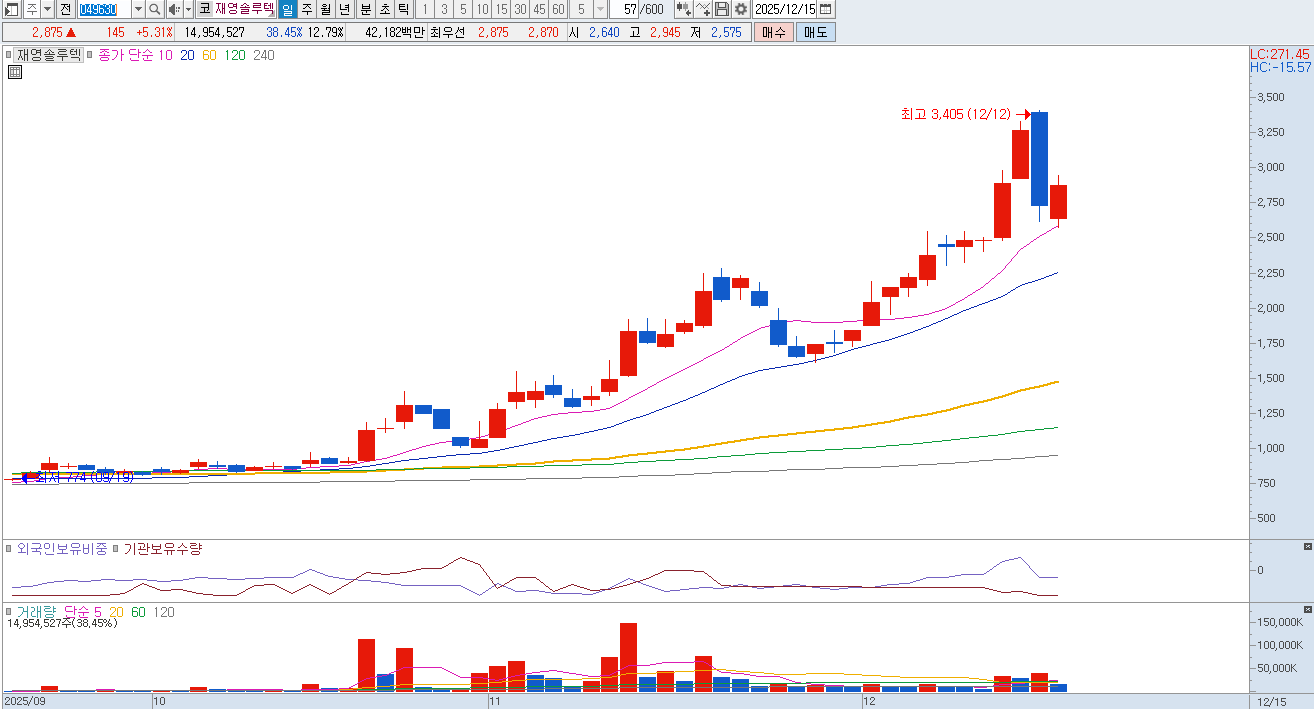
Task: Click the red 매수 buy button
Action: click(773, 32)
